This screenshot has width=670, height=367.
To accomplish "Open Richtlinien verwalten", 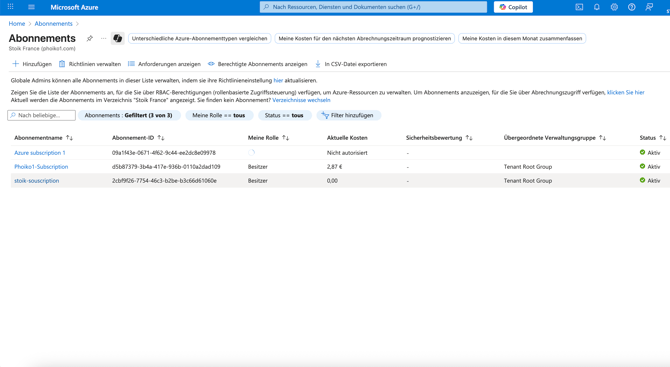I will (90, 64).
